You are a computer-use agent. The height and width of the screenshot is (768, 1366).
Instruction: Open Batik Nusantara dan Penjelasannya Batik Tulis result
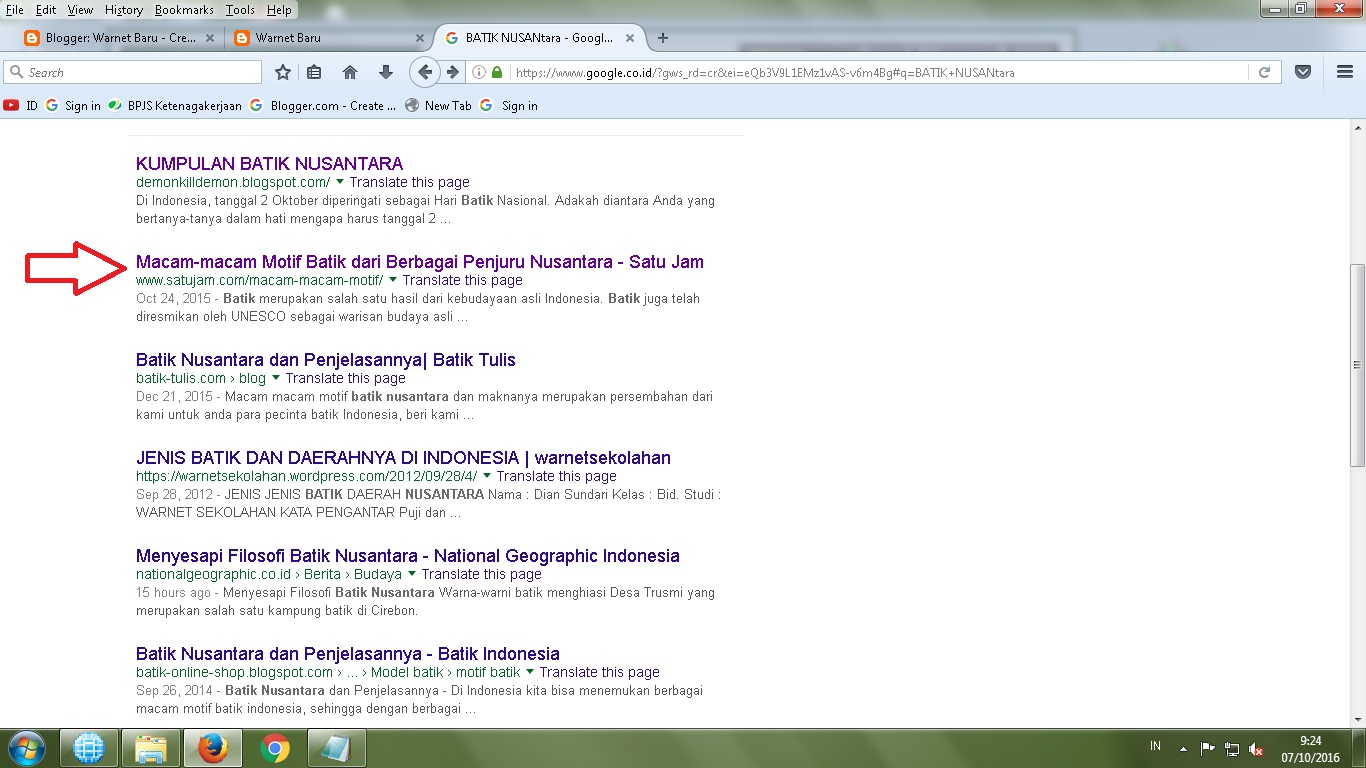pos(326,359)
